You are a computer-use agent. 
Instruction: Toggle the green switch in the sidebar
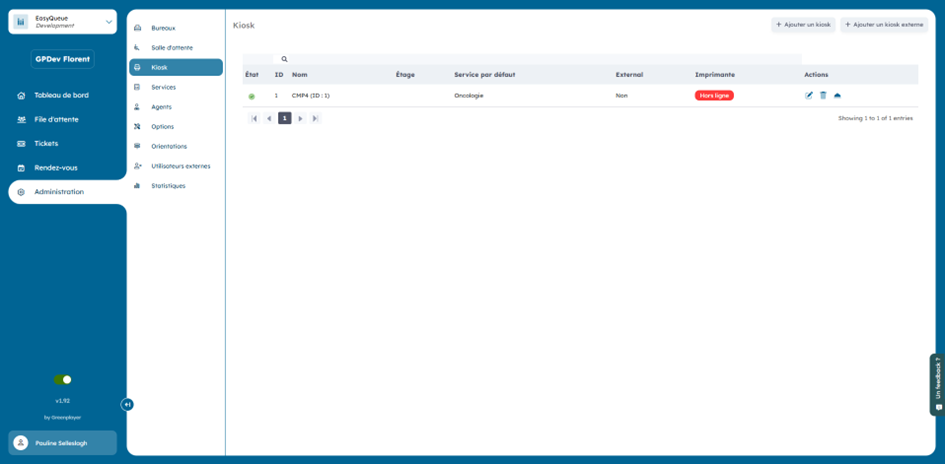[63, 380]
